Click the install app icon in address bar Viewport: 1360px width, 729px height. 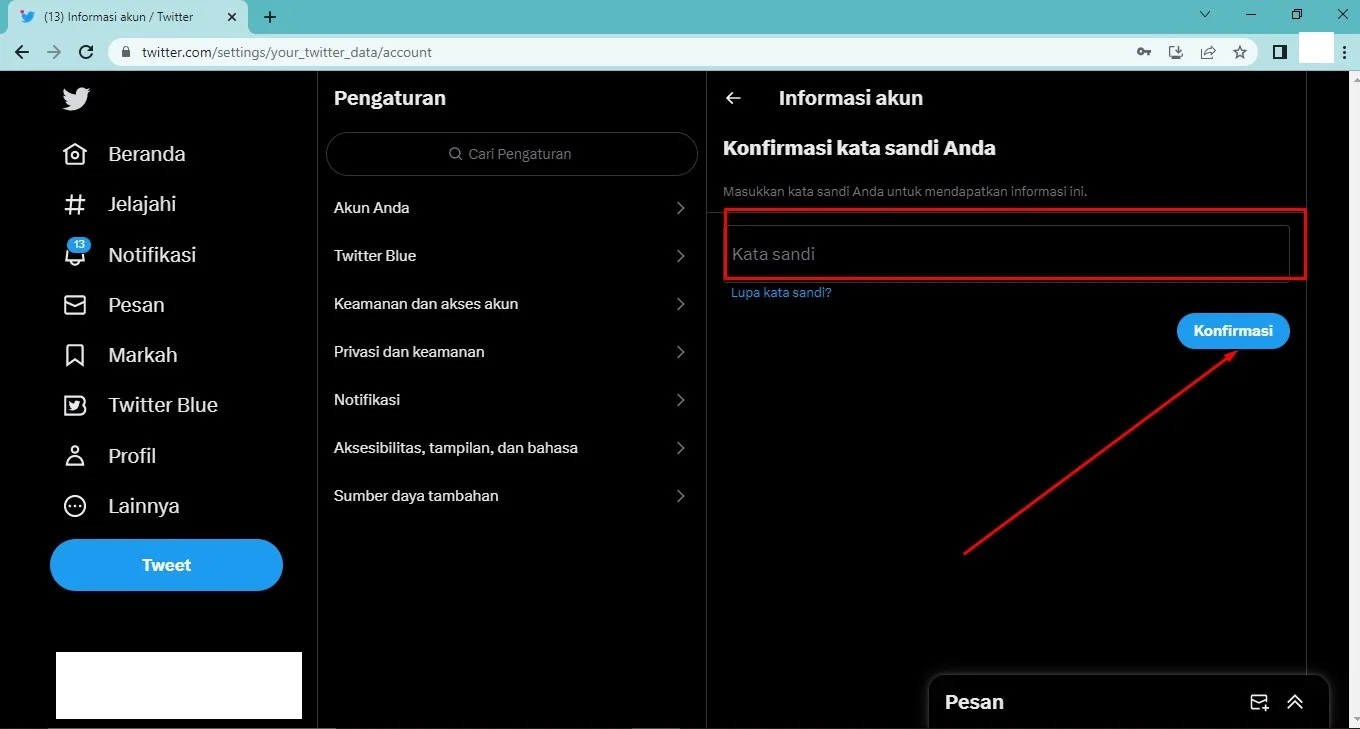point(1176,52)
